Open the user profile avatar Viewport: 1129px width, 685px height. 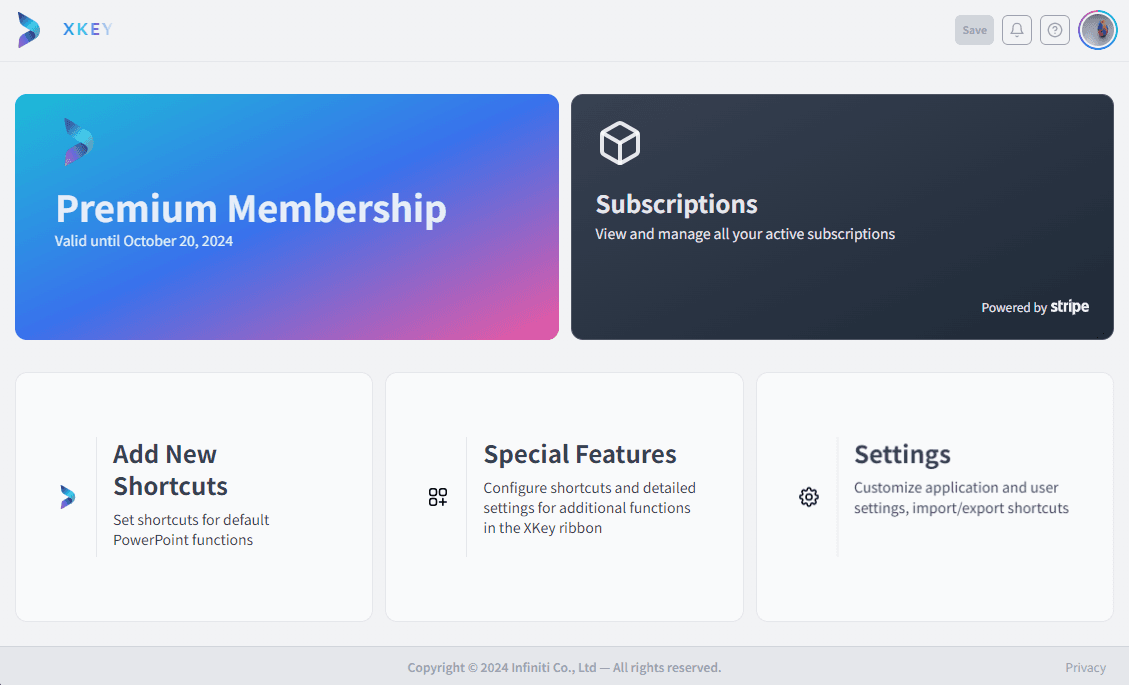pos(1097,30)
